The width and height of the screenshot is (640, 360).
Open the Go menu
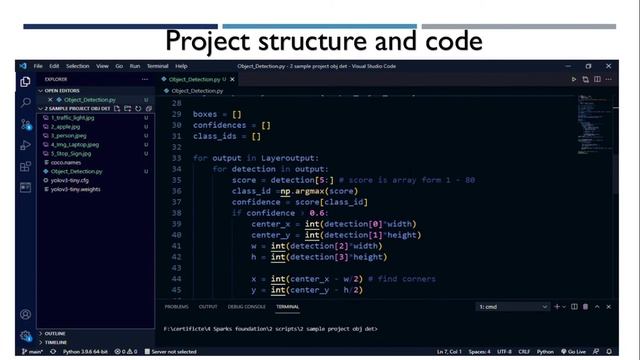coord(119,66)
